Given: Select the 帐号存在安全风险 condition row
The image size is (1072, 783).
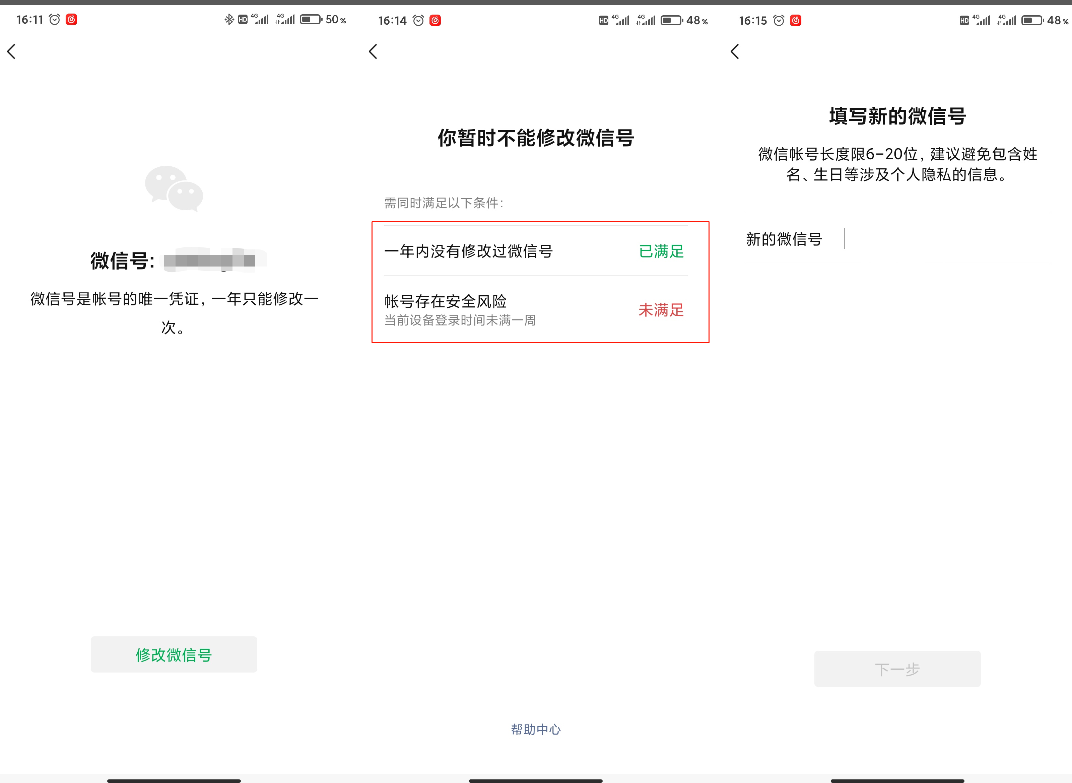Looking at the screenshot, I should click(x=500, y=309).
